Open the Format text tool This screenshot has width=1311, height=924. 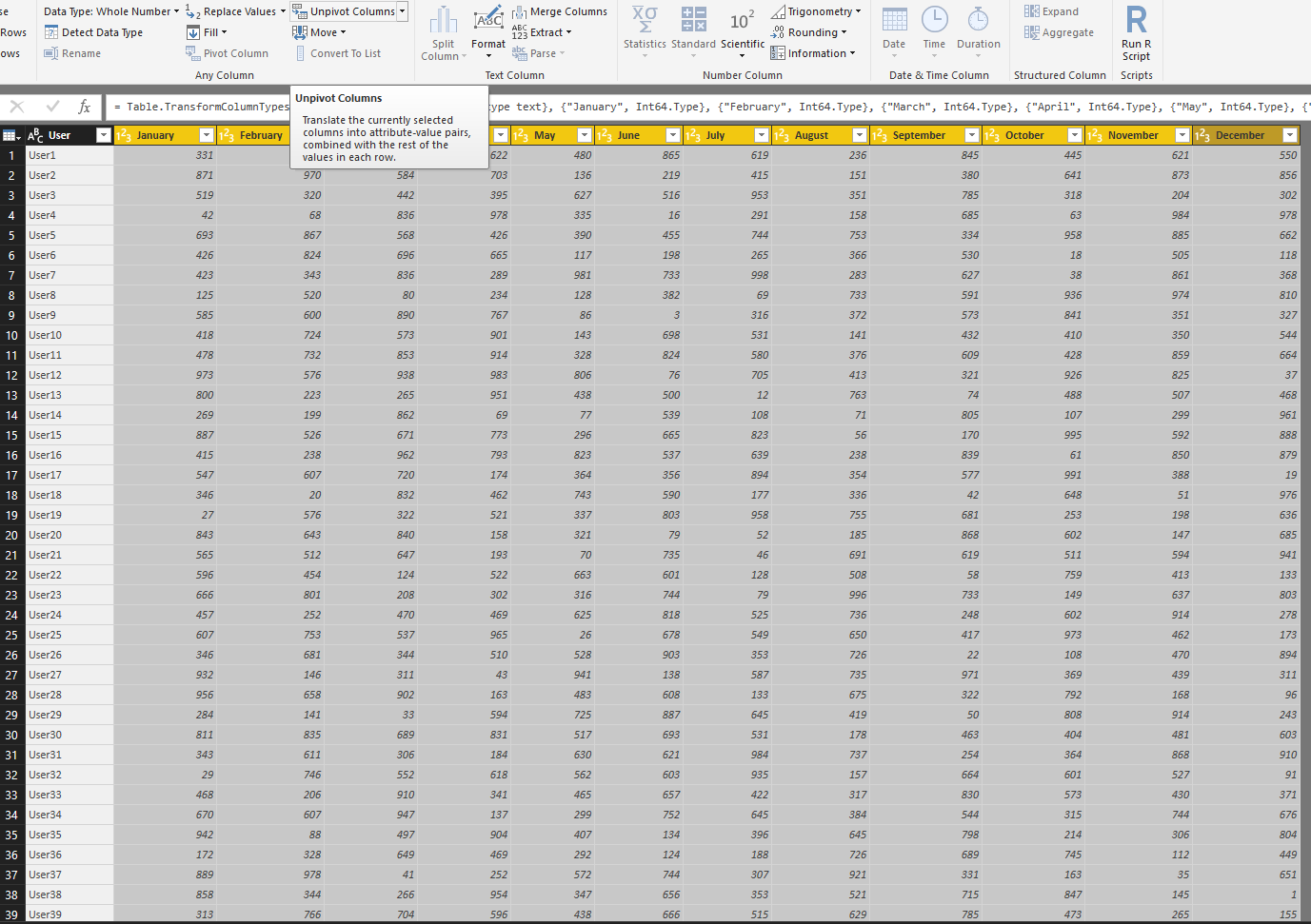coord(488,34)
